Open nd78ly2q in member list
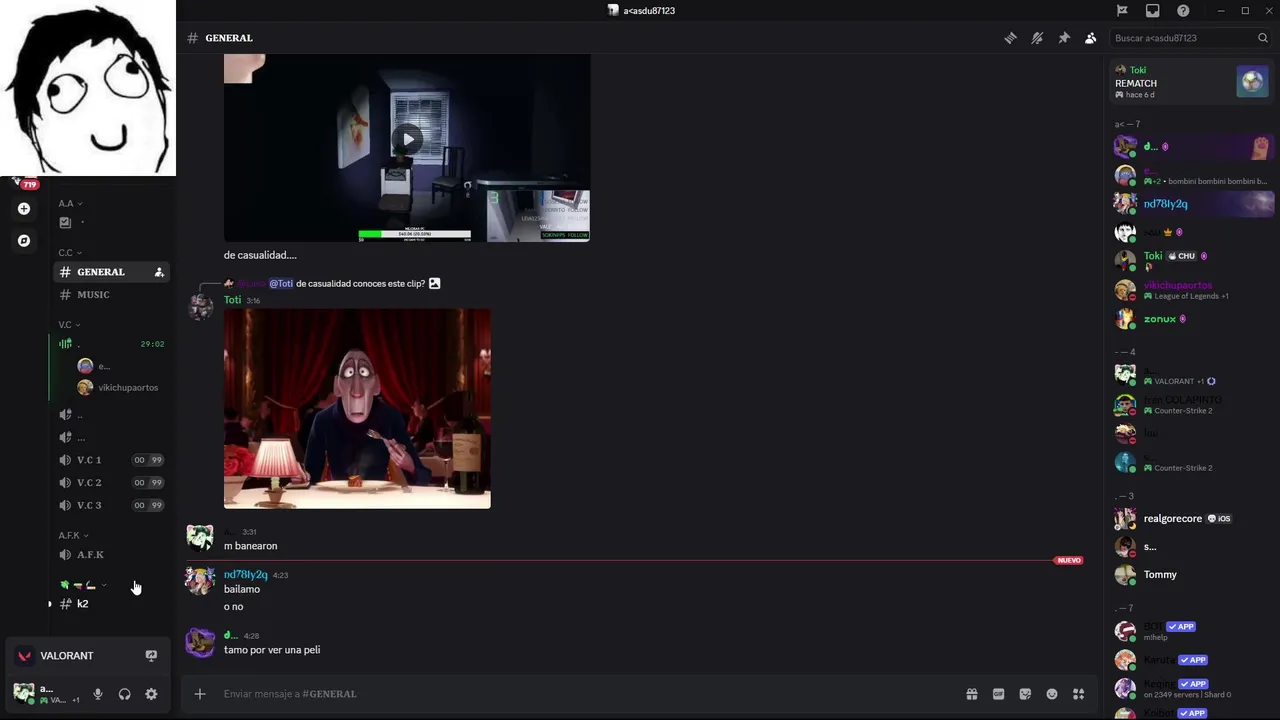 pyautogui.click(x=1192, y=204)
